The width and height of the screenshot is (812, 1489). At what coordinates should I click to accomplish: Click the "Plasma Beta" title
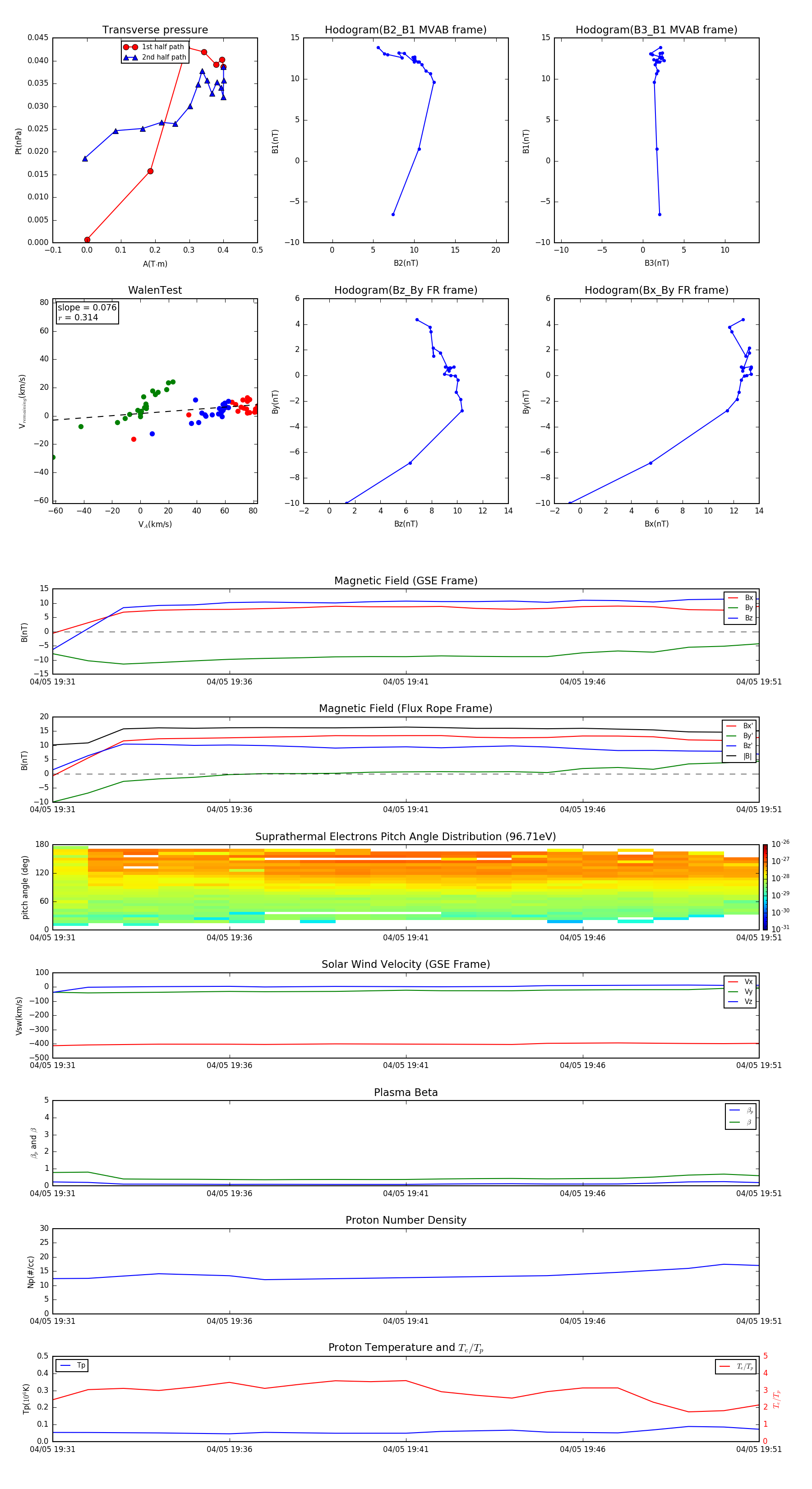[x=406, y=1093]
